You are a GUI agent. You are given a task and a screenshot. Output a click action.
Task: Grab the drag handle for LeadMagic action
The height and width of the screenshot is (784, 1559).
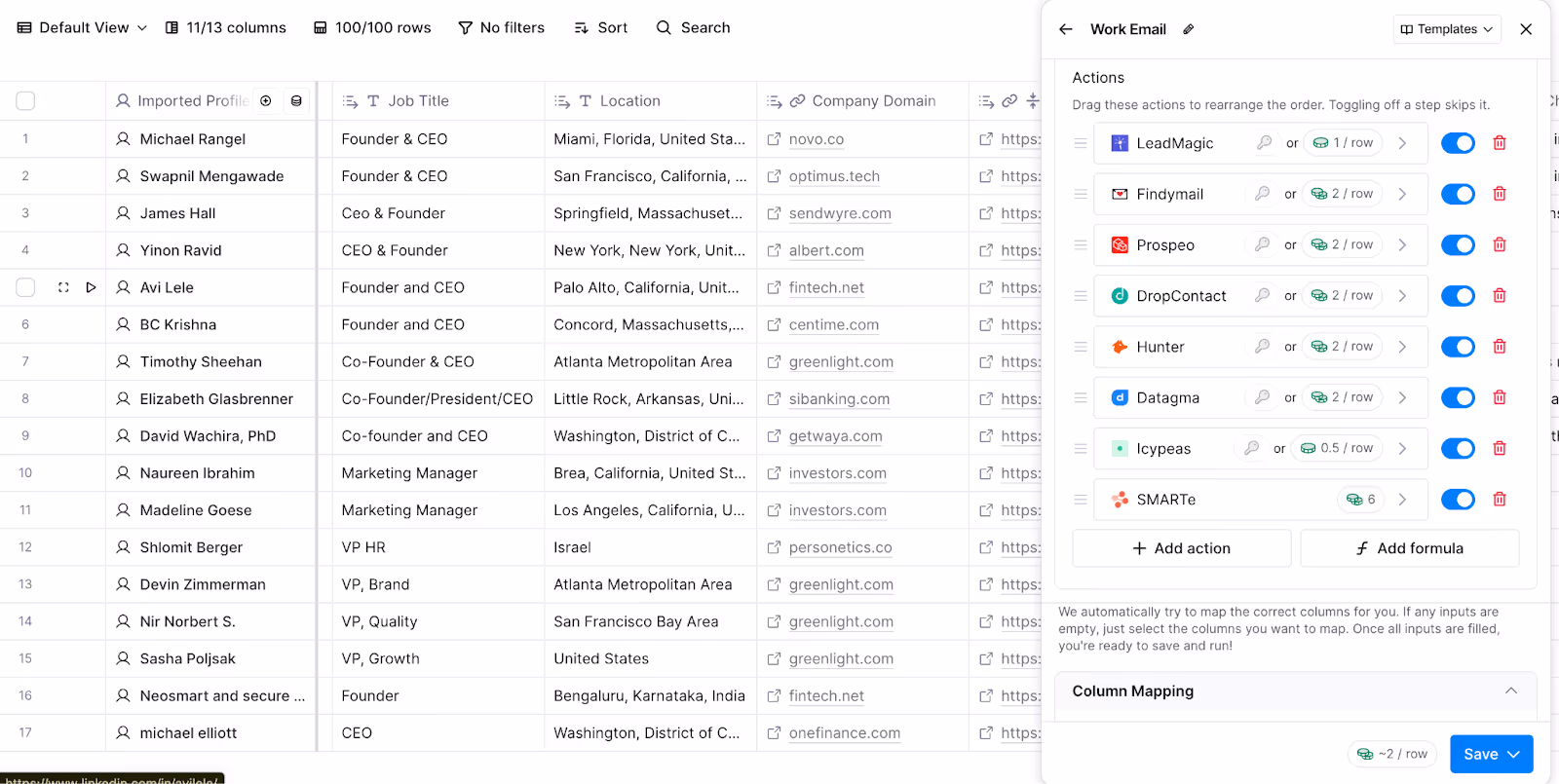1081,143
